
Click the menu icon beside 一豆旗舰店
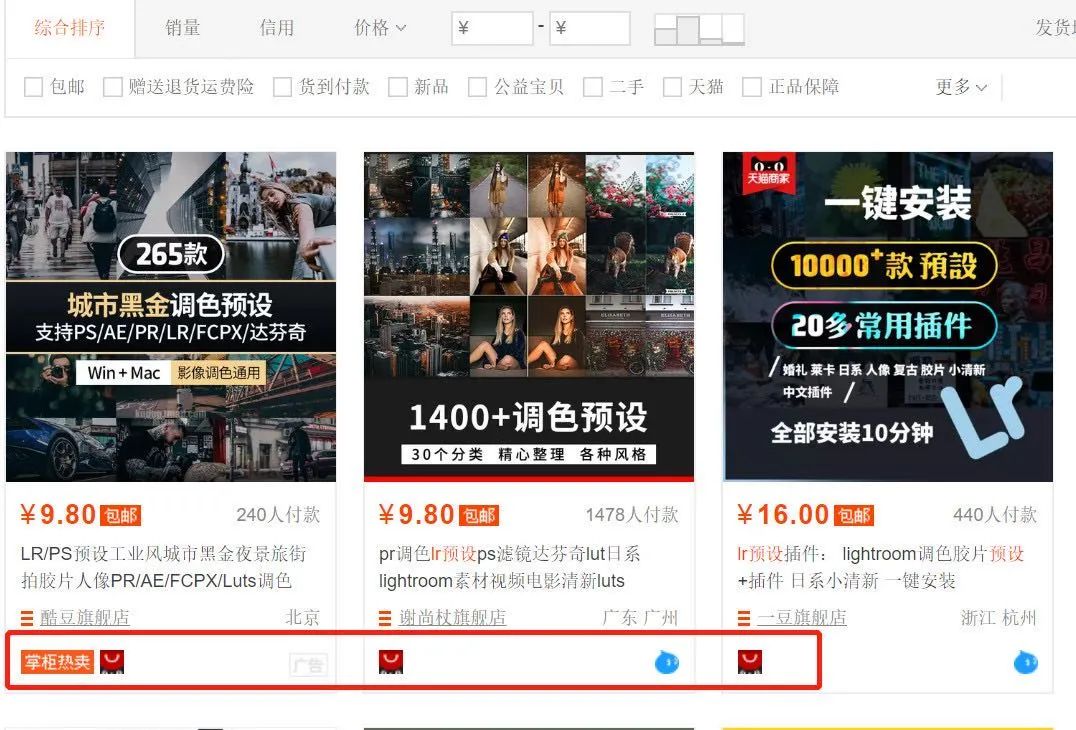[x=744, y=619]
